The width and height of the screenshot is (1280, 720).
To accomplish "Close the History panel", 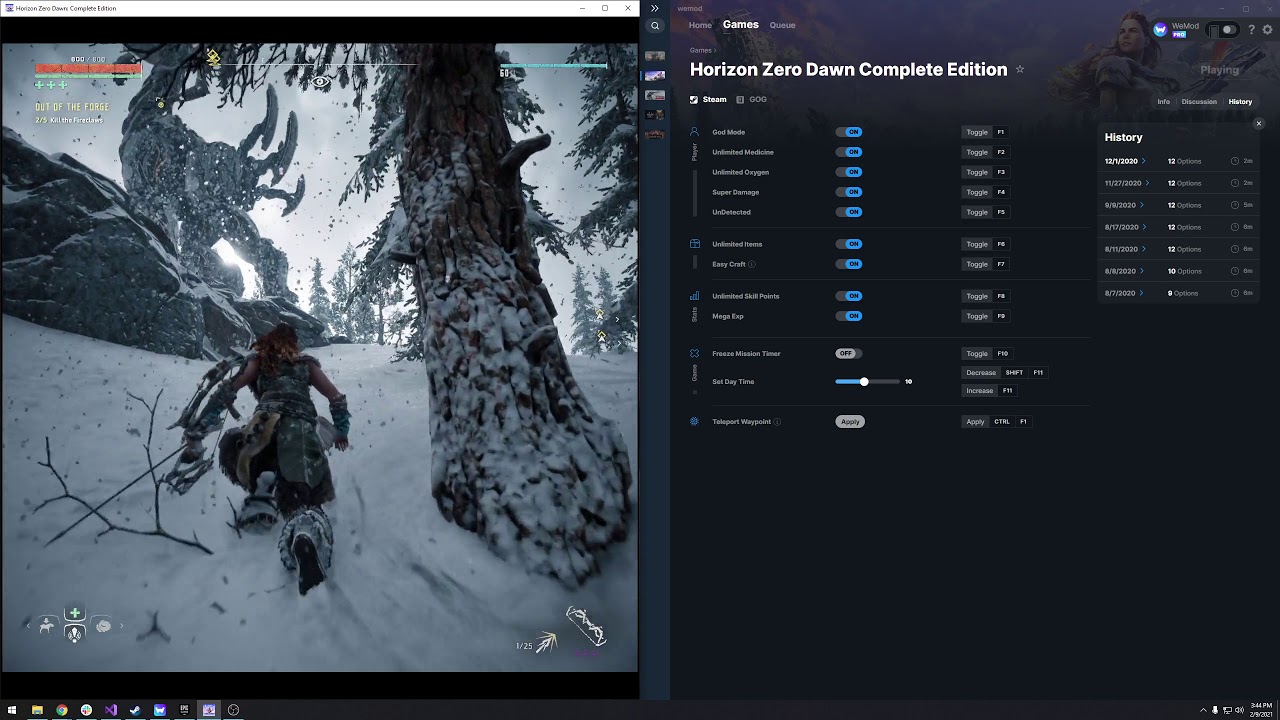I will (1259, 124).
